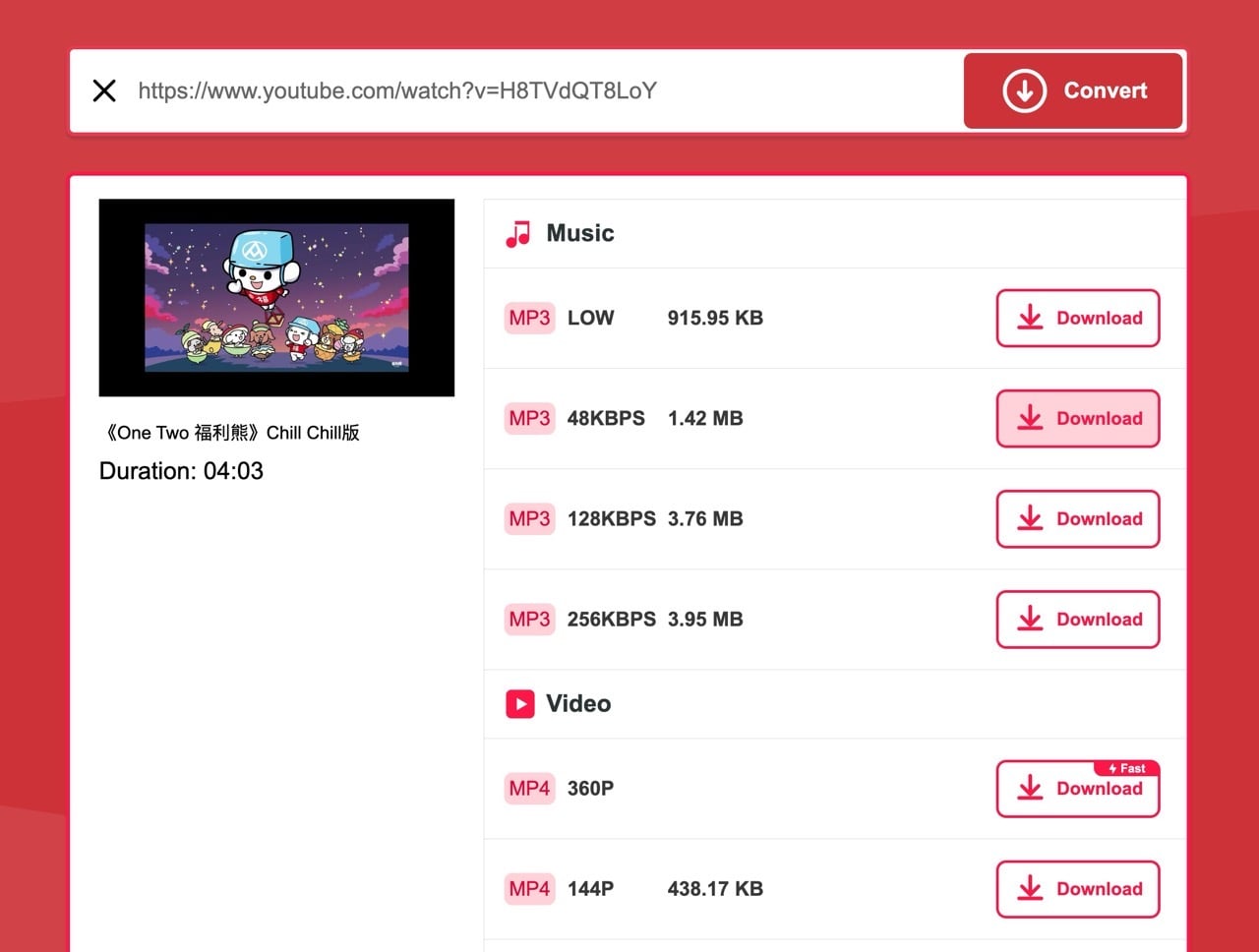Open the video thumbnail preview
The width and height of the screenshot is (1259, 952).
click(276, 298)
